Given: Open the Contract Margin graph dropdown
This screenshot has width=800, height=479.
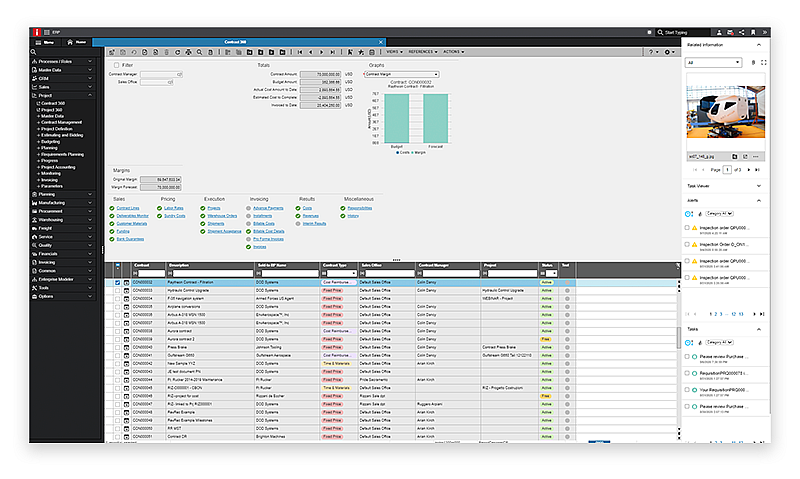Looking at the screenshot, I should (x=400, y=74).
